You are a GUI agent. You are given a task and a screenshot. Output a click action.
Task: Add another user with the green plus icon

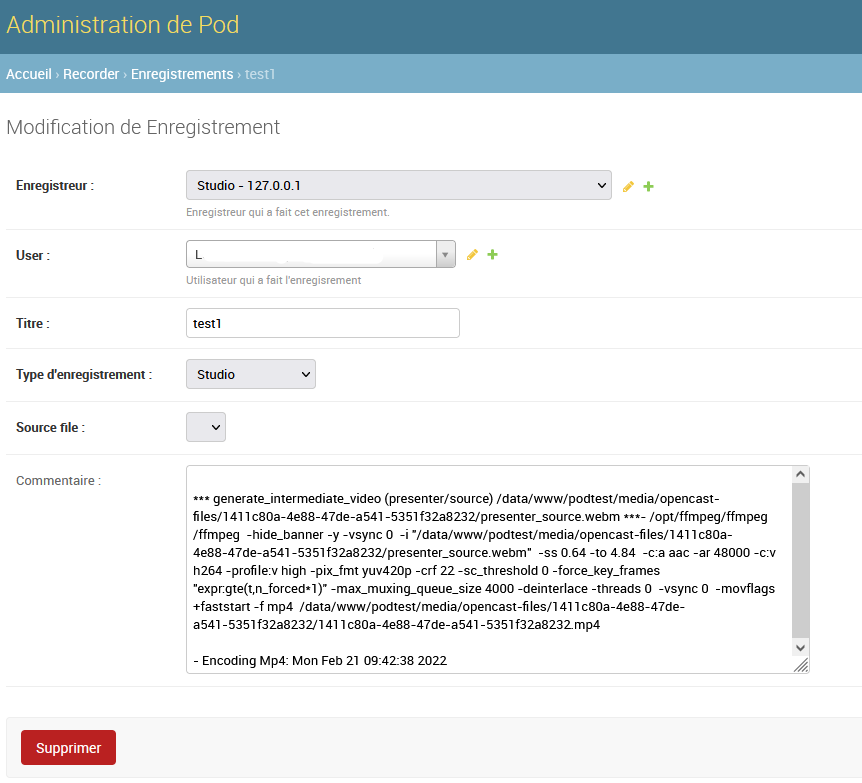tap(492, 255)
